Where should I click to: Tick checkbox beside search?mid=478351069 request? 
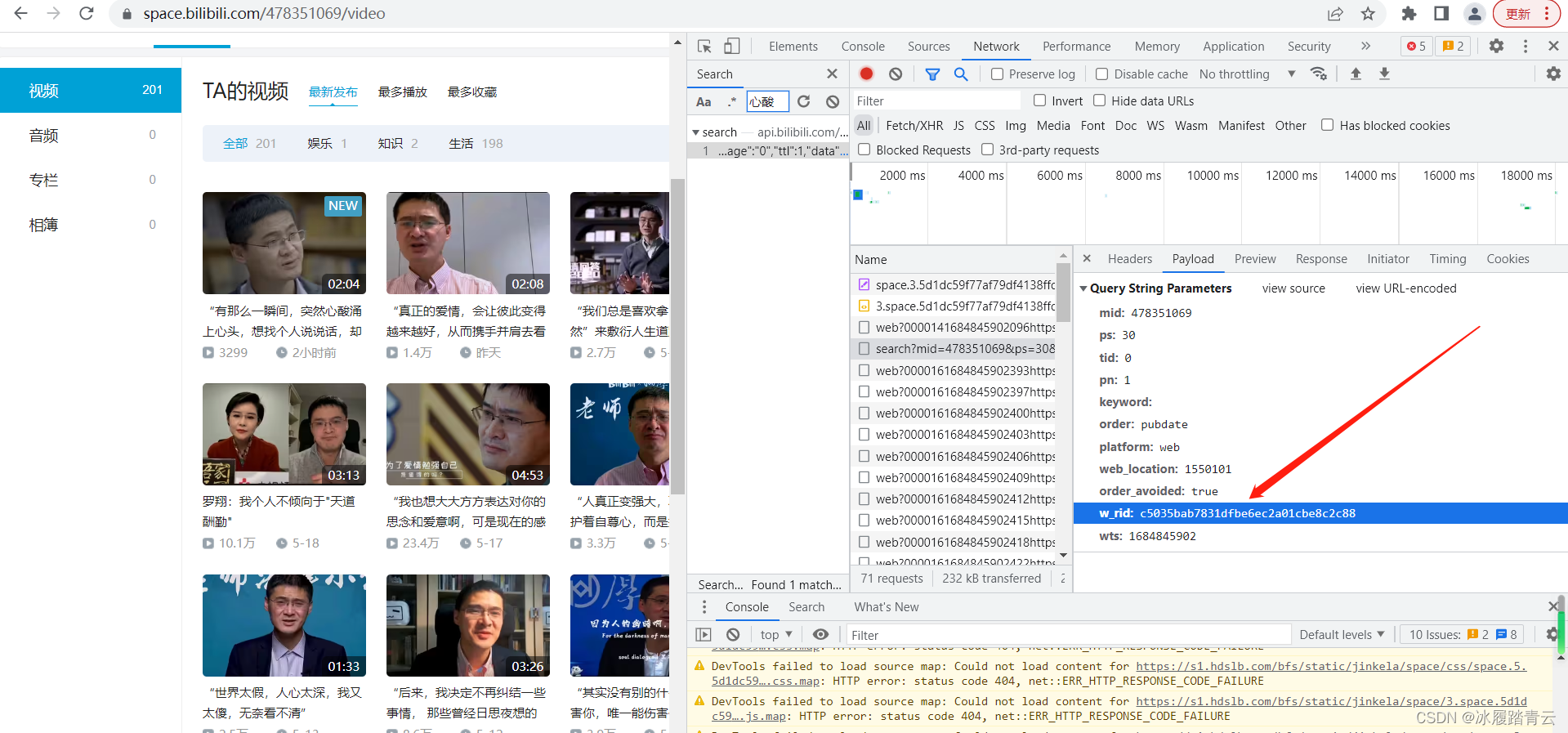pos(864,348)
